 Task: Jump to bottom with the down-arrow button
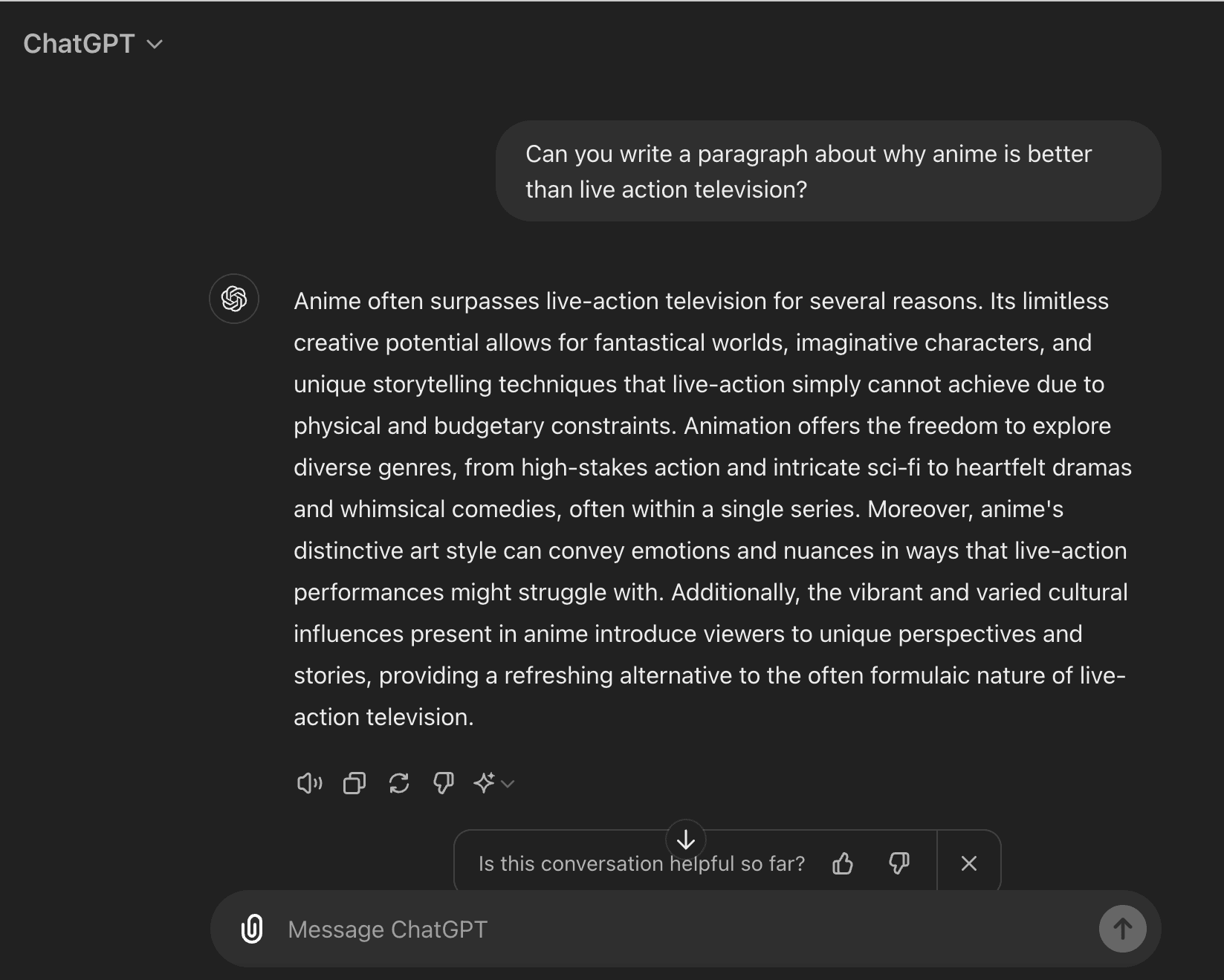[686, 840]
